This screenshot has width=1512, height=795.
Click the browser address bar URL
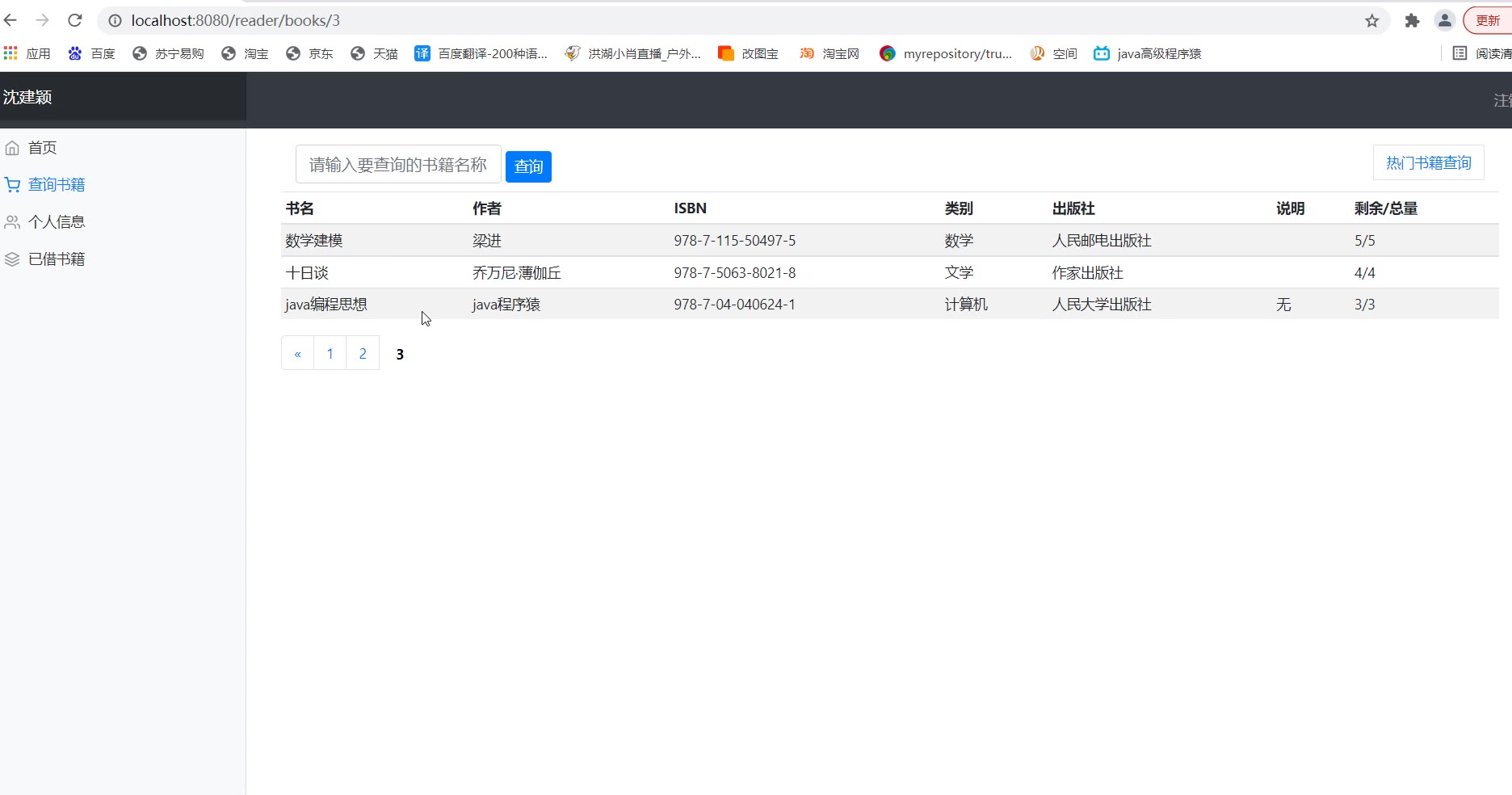pos(236,21)
